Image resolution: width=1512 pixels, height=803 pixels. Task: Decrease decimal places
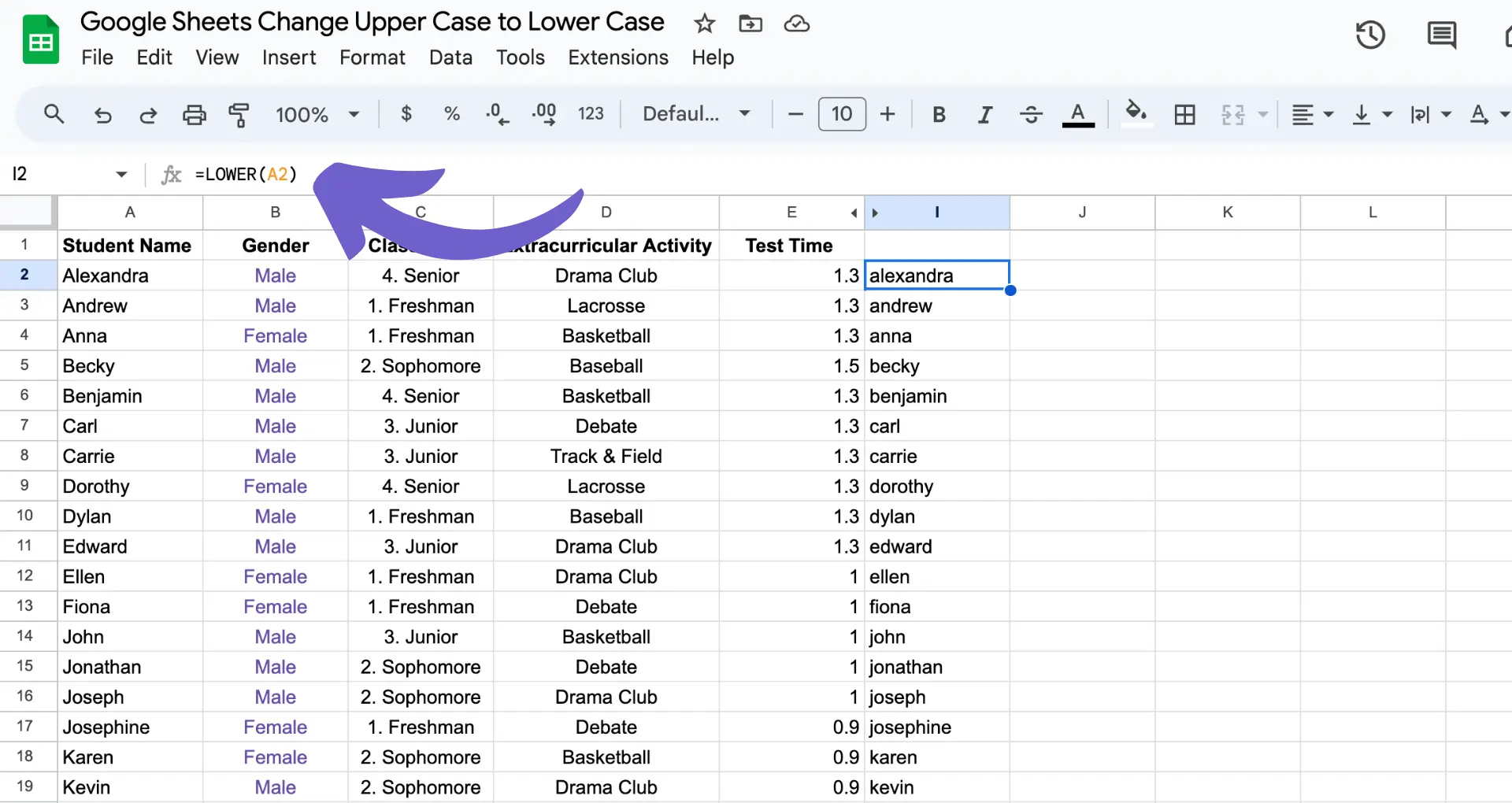point(497,114)
